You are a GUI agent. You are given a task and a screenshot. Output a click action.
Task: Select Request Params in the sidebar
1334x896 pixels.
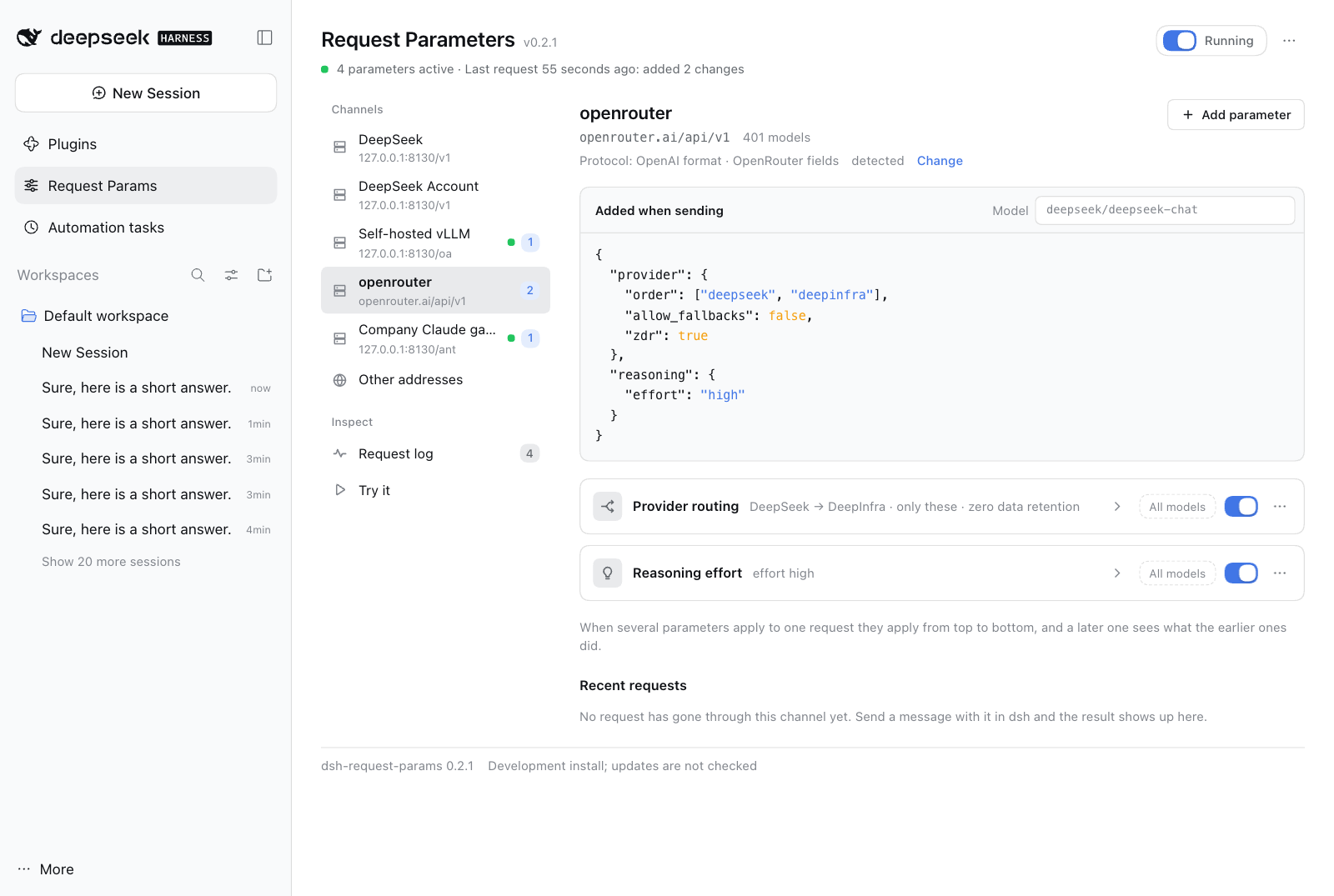[146, 186]
